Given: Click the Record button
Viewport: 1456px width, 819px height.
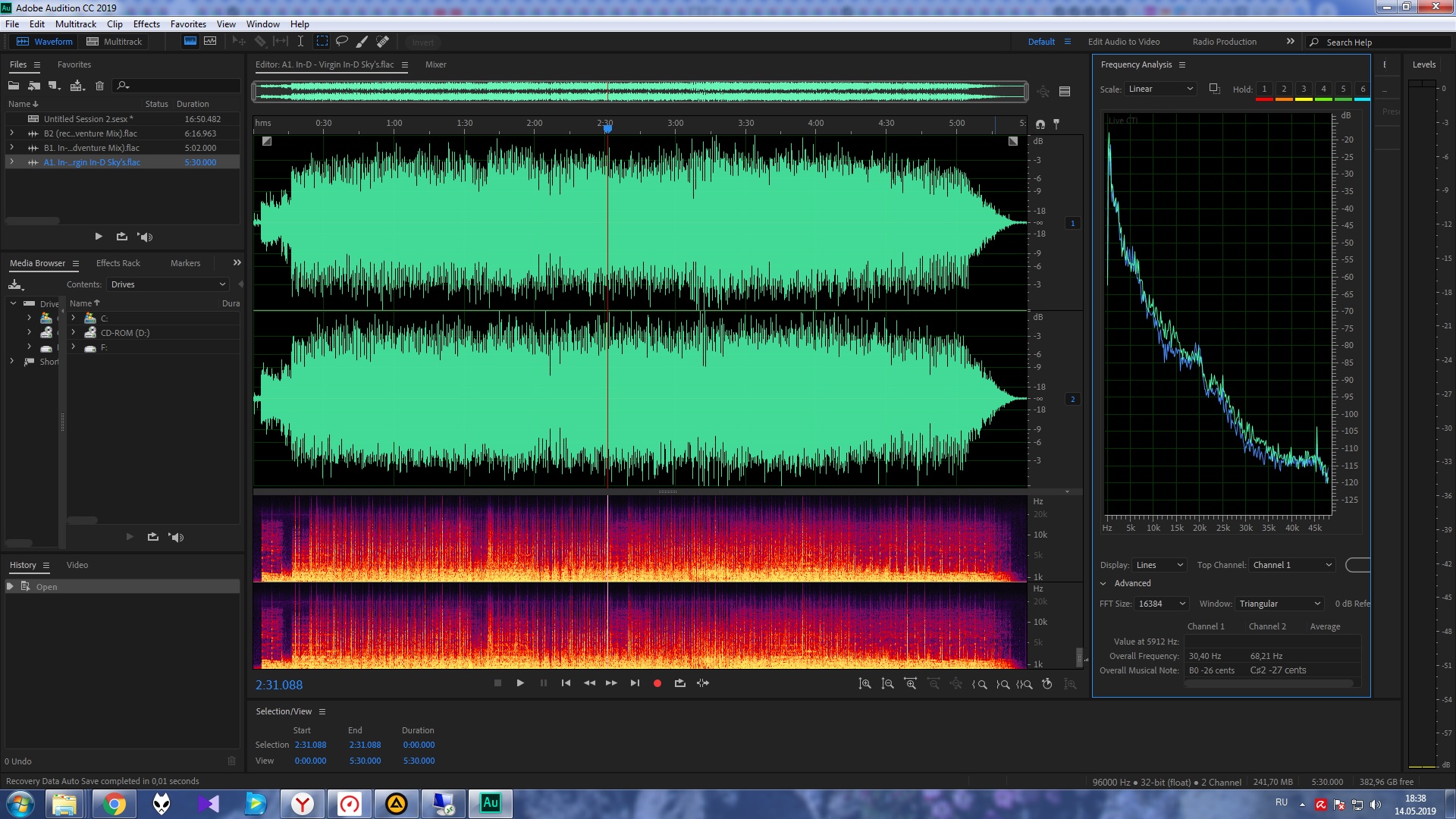Looking at the screenshot, I should [x=657, y=683].
